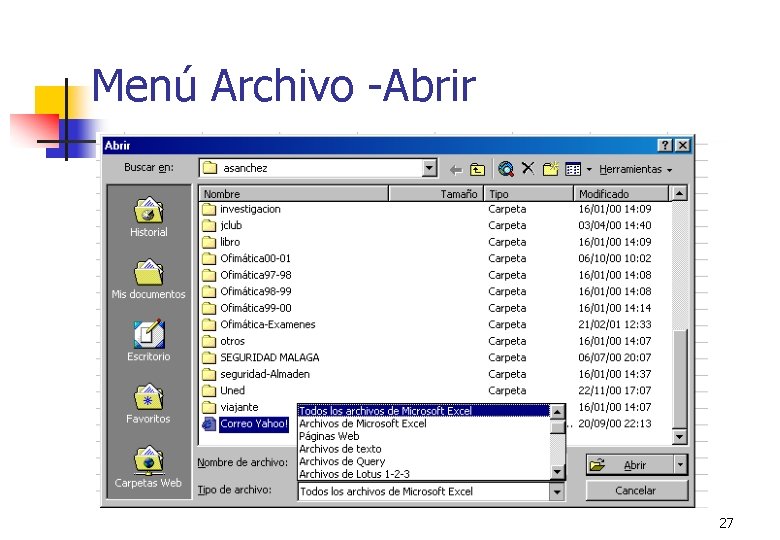Select the viajante folder icon
Image resolution: width=780 pixels, height=540 pixels.
[209, 407]
